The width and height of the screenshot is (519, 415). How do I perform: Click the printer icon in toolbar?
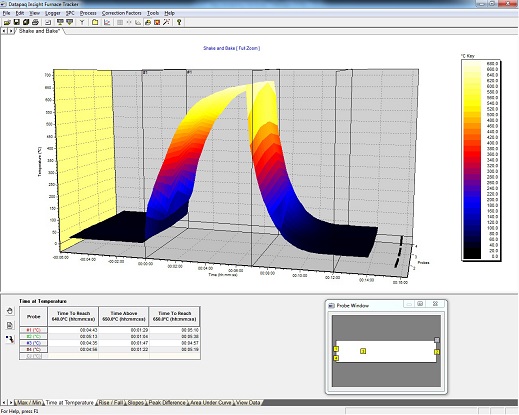pos(35,22)
